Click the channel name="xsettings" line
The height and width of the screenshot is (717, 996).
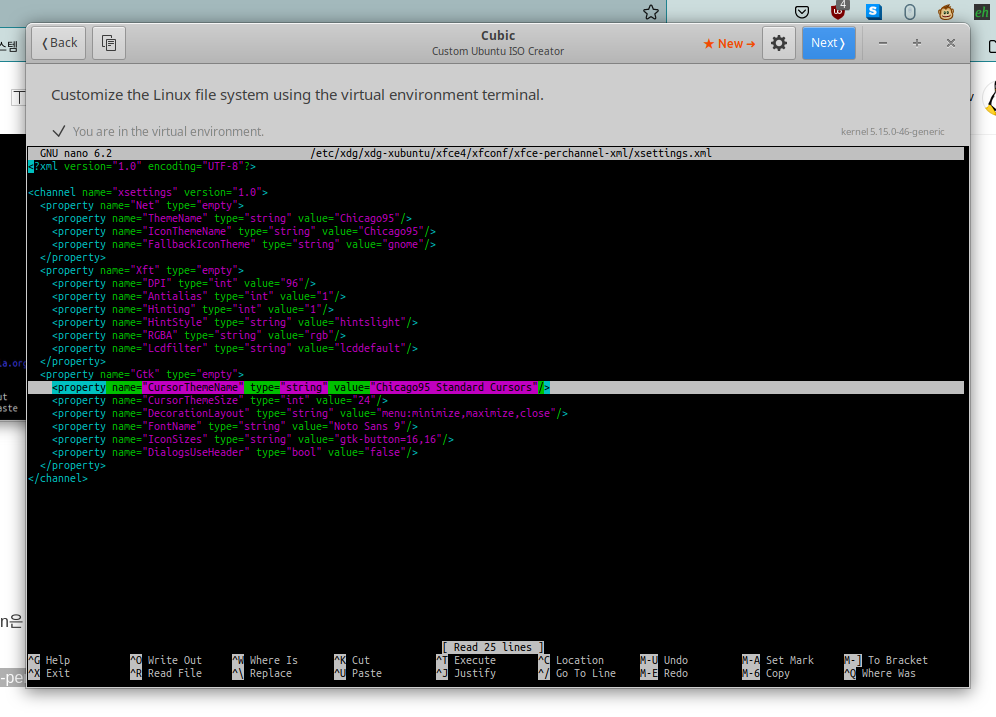pos(148,192)
